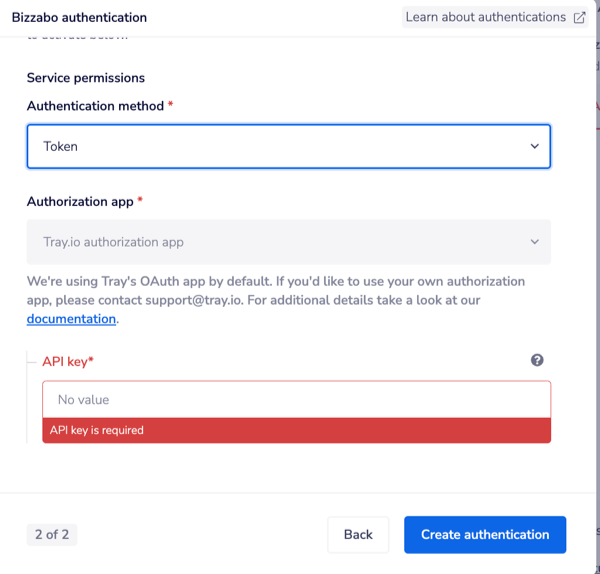
Task: Open the Learn about authentications link
Action: (486, 17)
